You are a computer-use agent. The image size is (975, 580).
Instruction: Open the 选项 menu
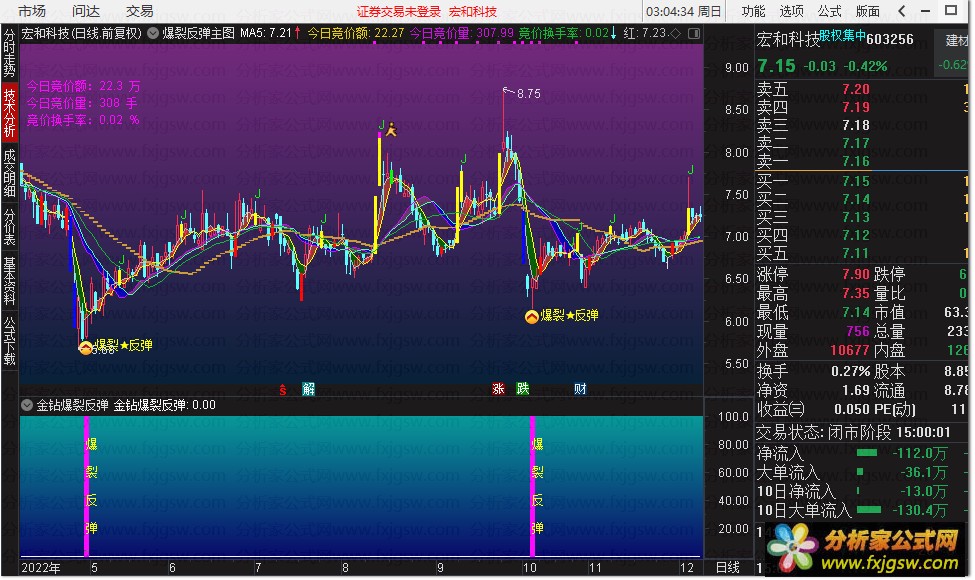click(x=791, y=11)
